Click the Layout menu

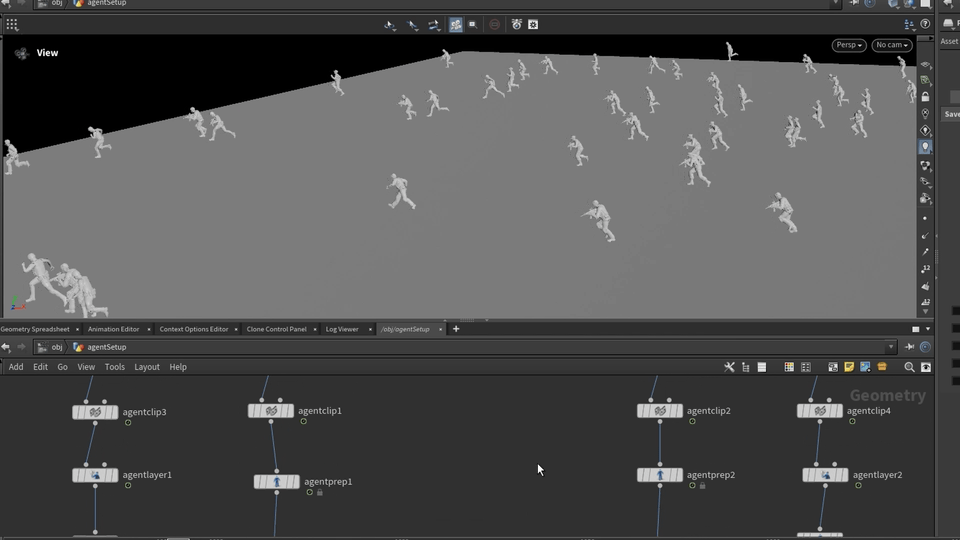tap(147, 367)
